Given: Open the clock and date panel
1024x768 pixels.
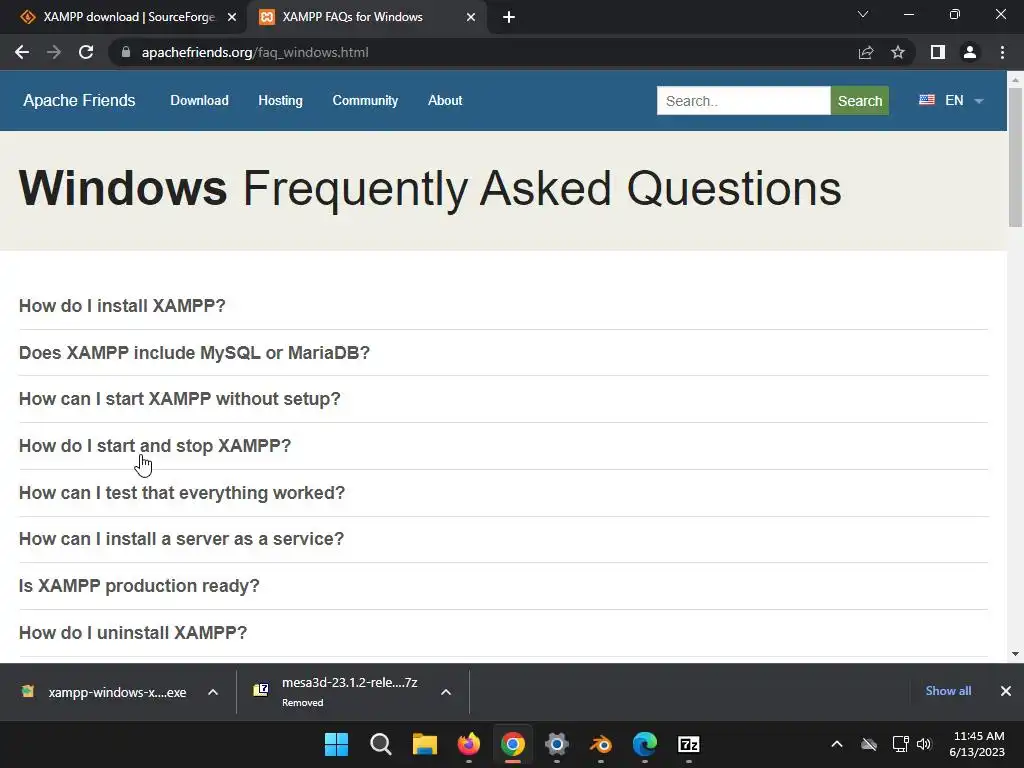Looking at the screenshot, I should (977, 744).
